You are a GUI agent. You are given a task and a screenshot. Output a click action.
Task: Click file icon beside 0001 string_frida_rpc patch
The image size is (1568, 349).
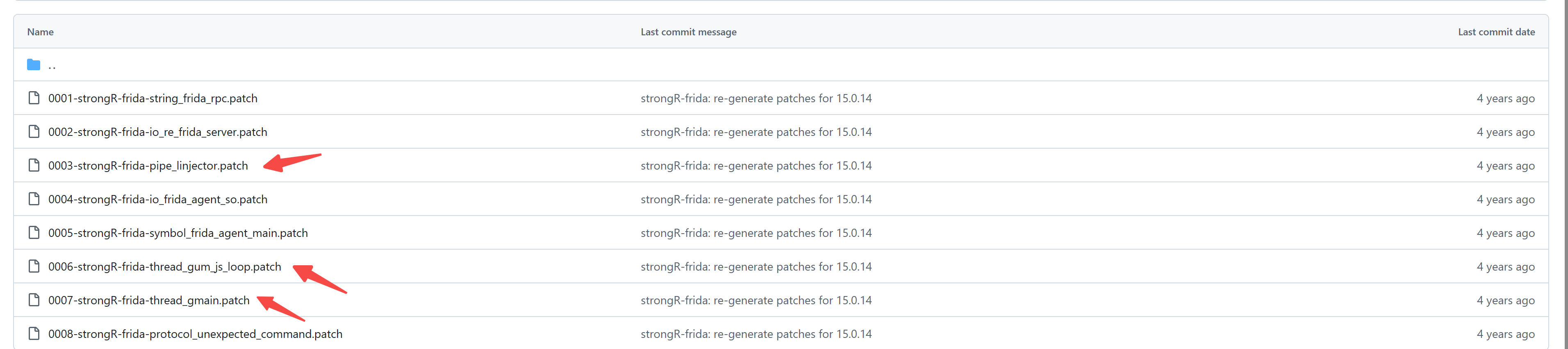34,98
